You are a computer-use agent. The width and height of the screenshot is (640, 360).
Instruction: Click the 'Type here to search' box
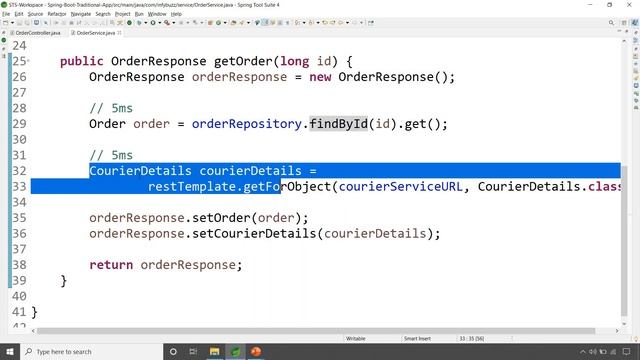pos(91,351)
